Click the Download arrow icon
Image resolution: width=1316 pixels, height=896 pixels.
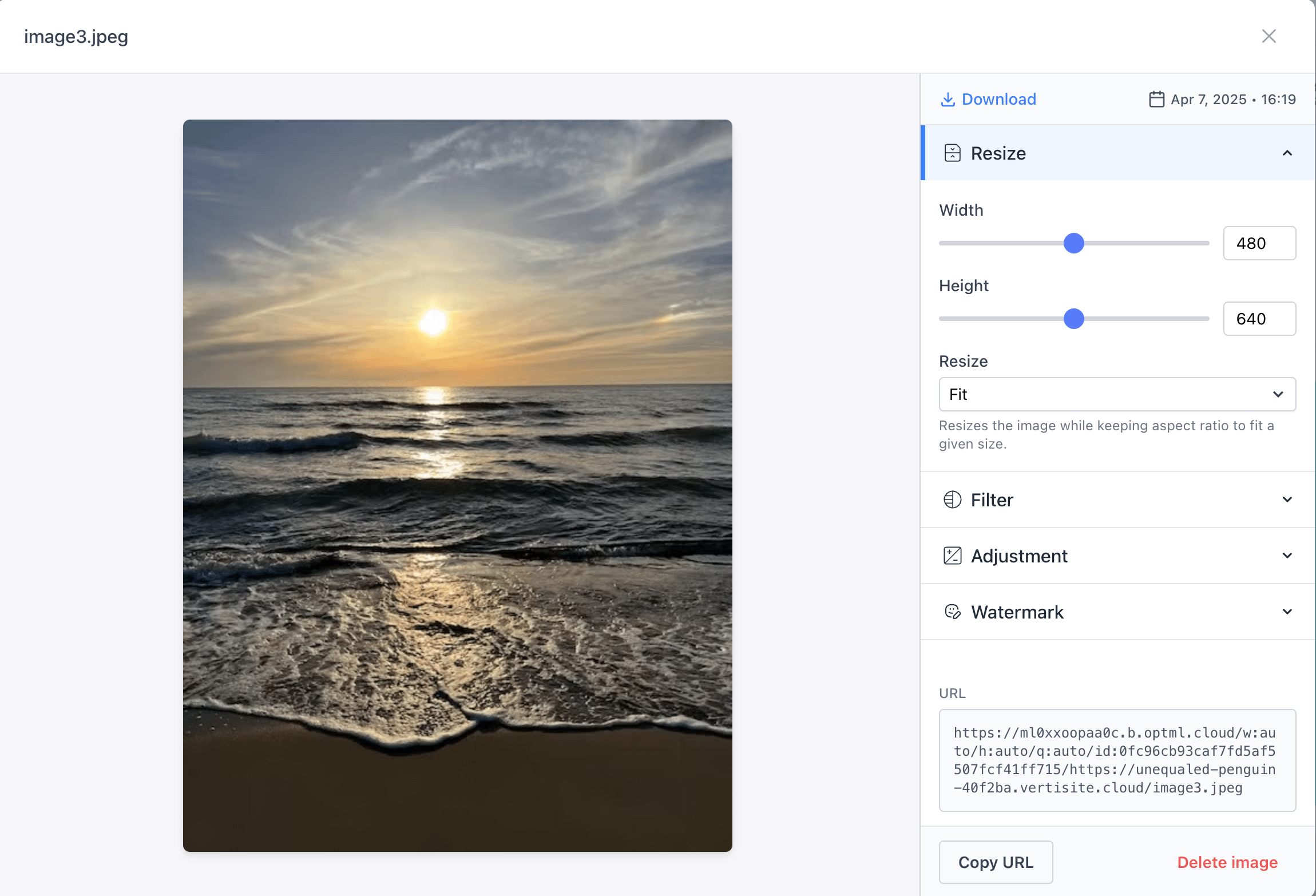pyautogui.click(x=948, y=100)
